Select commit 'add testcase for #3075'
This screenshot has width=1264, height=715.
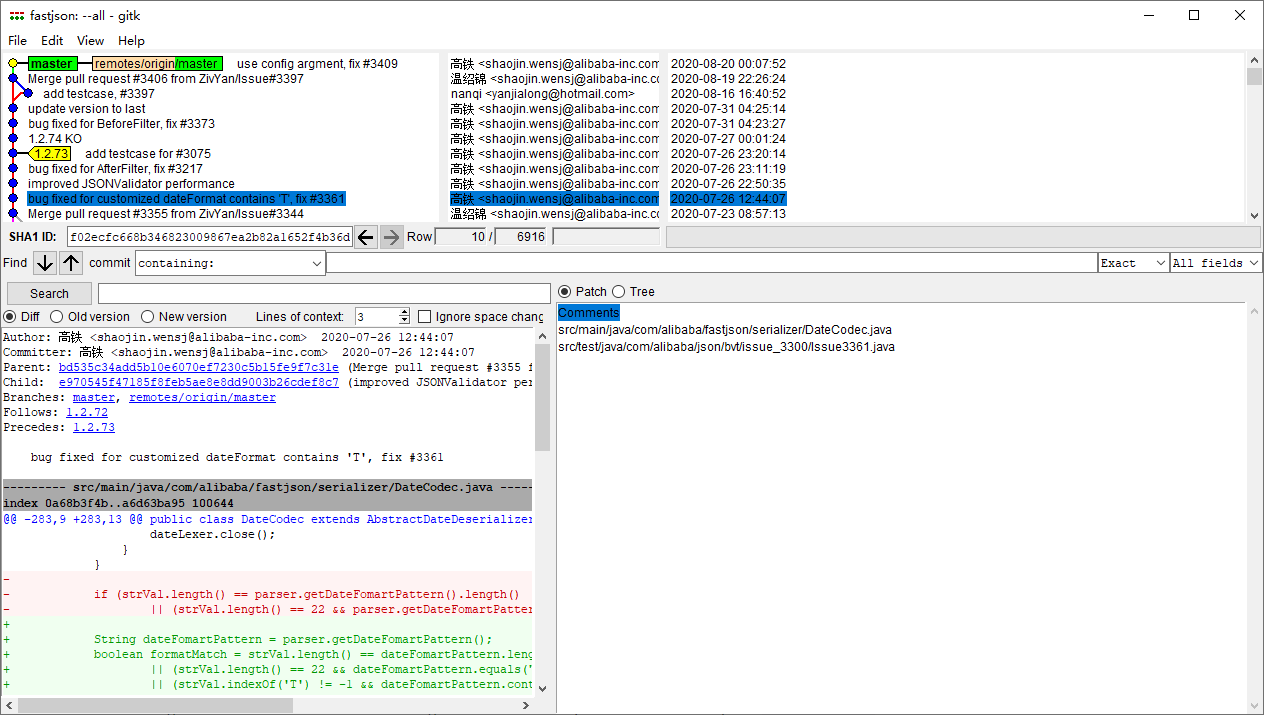[148, 154]
